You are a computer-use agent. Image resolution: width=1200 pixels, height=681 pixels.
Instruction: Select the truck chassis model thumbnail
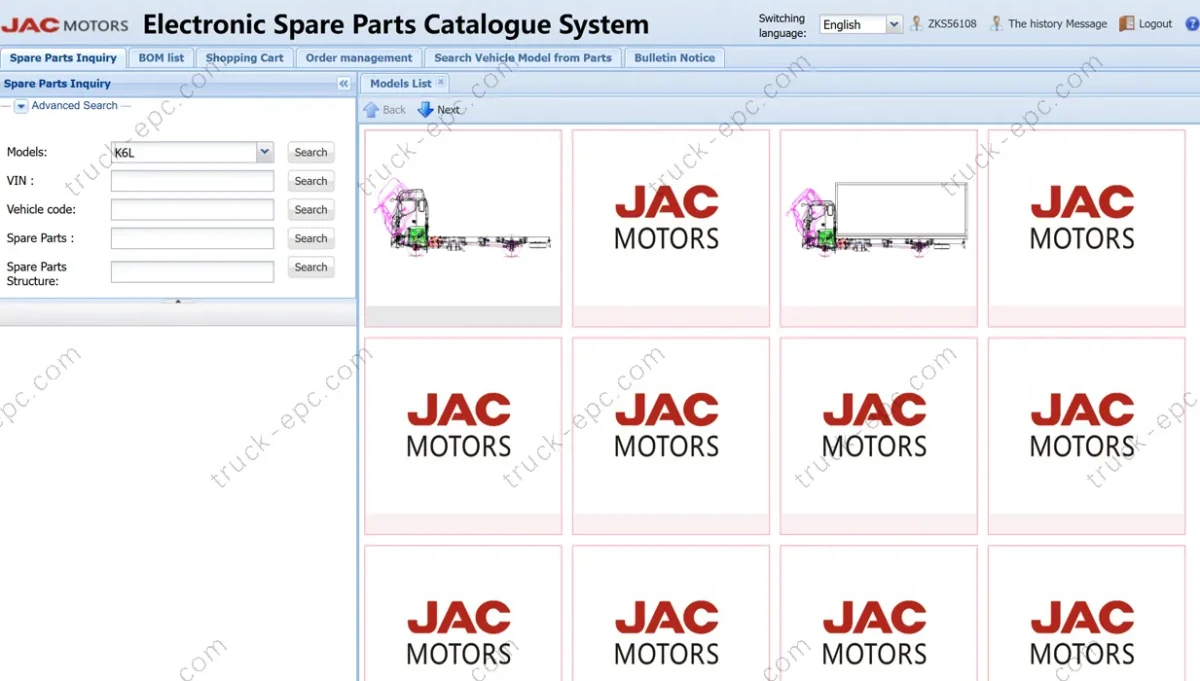[462, 228]
